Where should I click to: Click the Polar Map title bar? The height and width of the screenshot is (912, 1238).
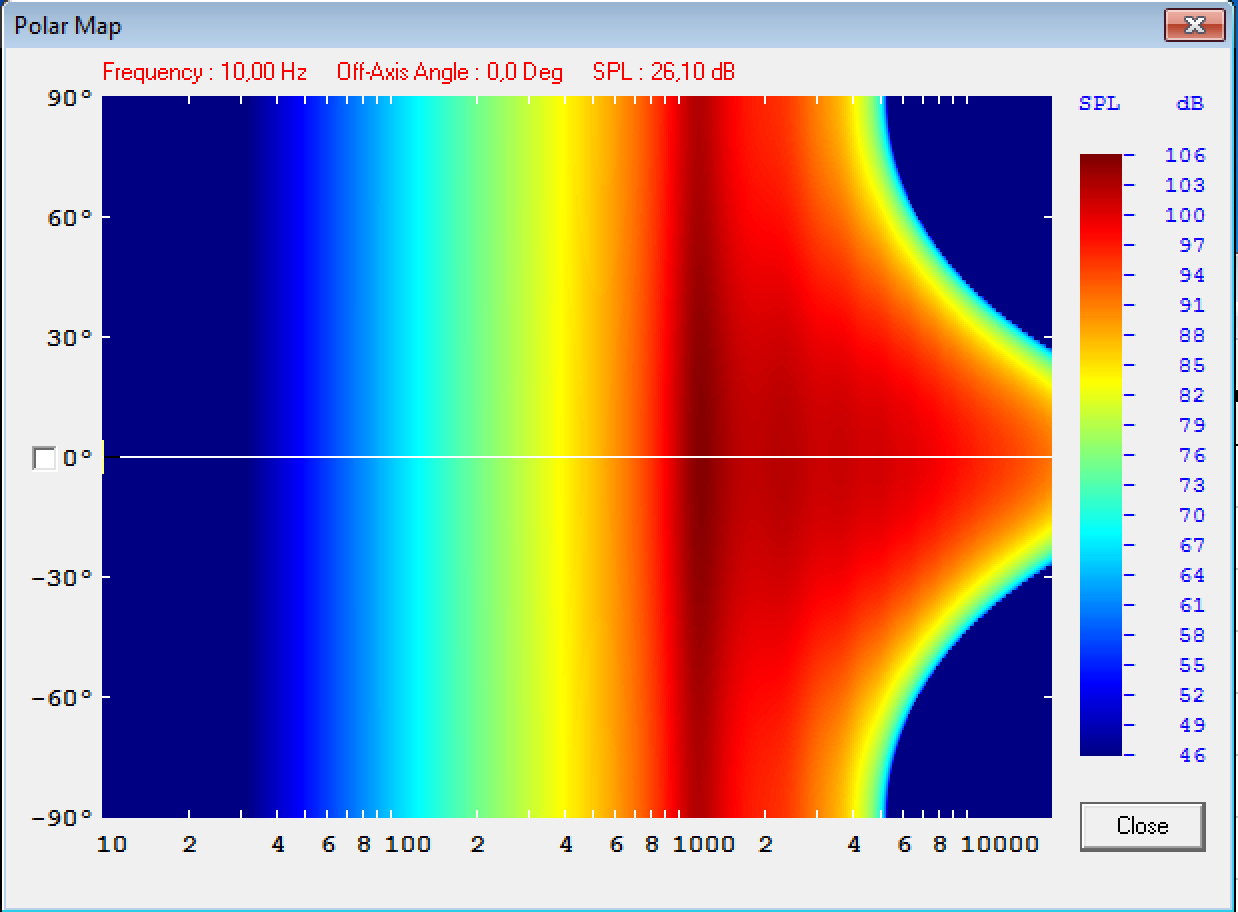pos(500,26)
